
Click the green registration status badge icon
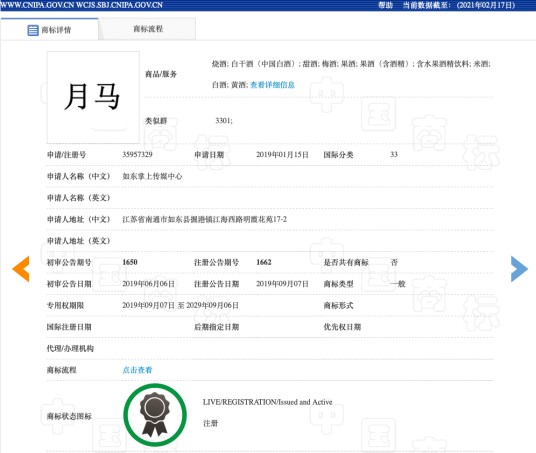pos(155,415)
